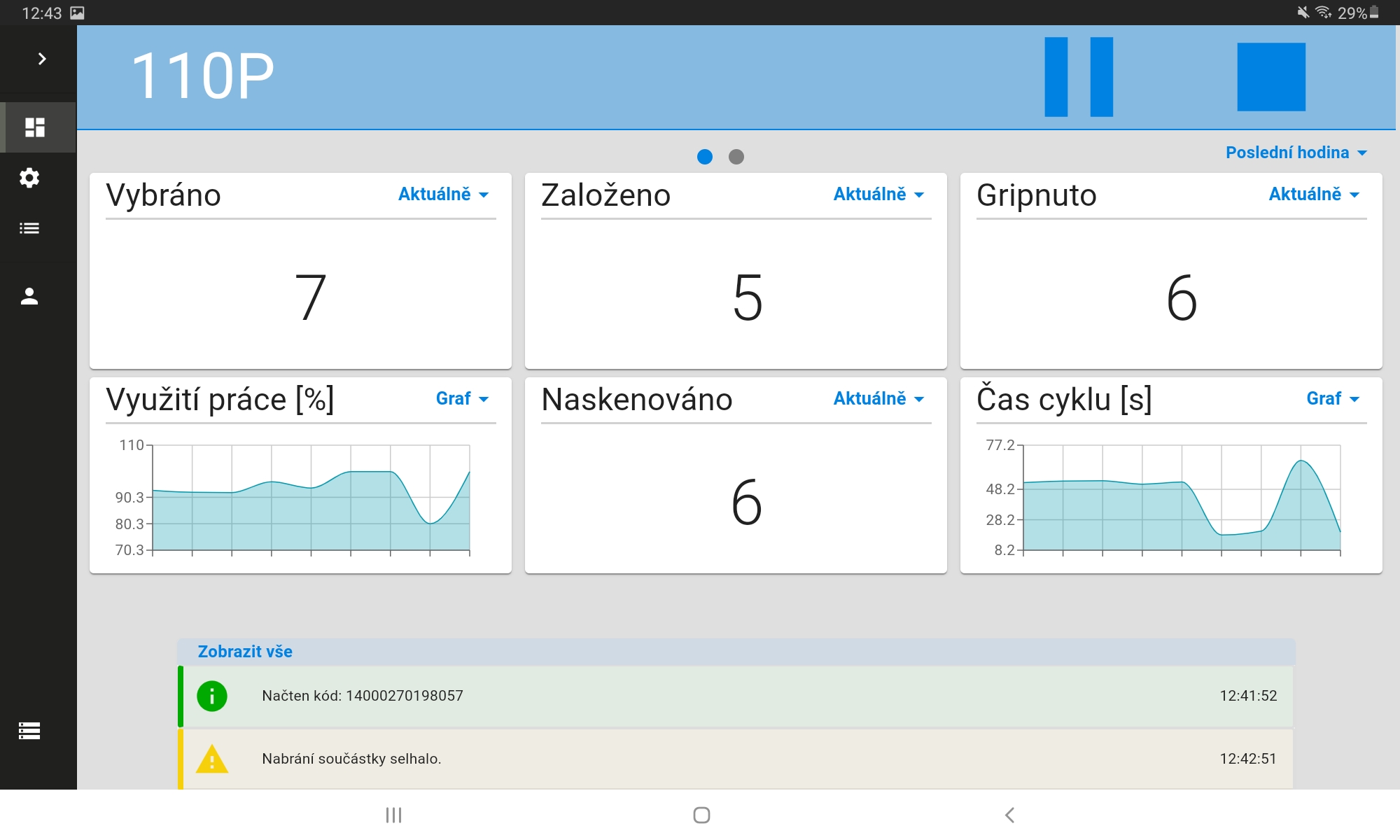The height and width of the screenshot is (840, 1400).
Task: Tap the Wi-Fi status icon
Action: pyautogui.click(x=1323, y=13)
